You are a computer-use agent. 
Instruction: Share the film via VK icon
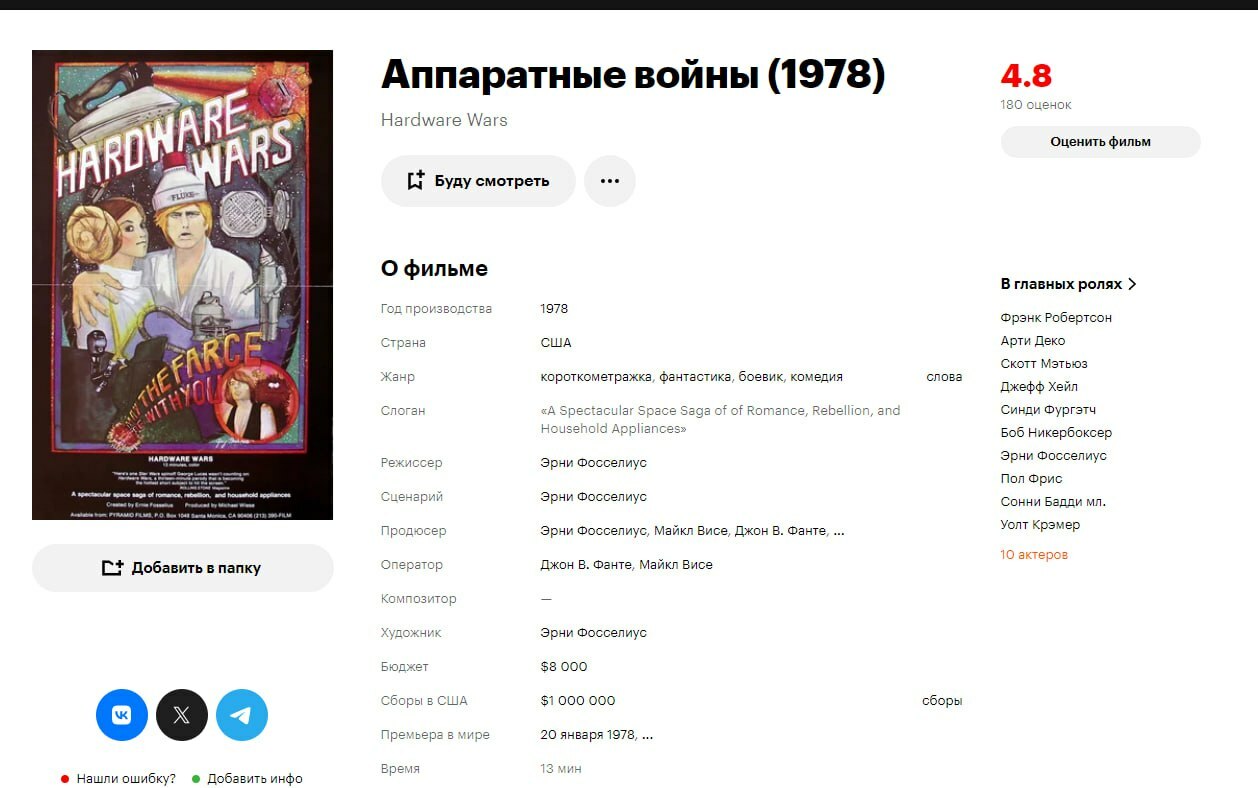coord(122,715)
